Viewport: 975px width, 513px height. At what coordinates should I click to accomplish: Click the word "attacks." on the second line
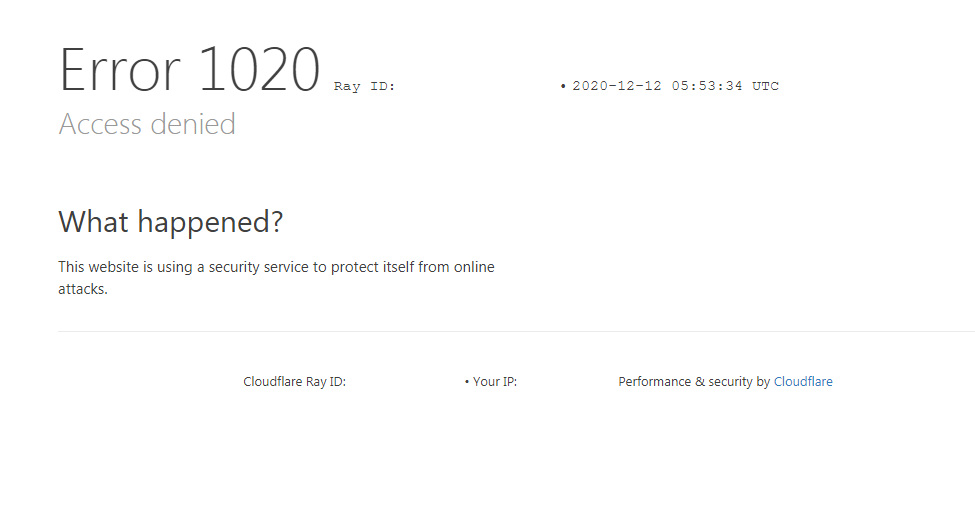(83, 289)
